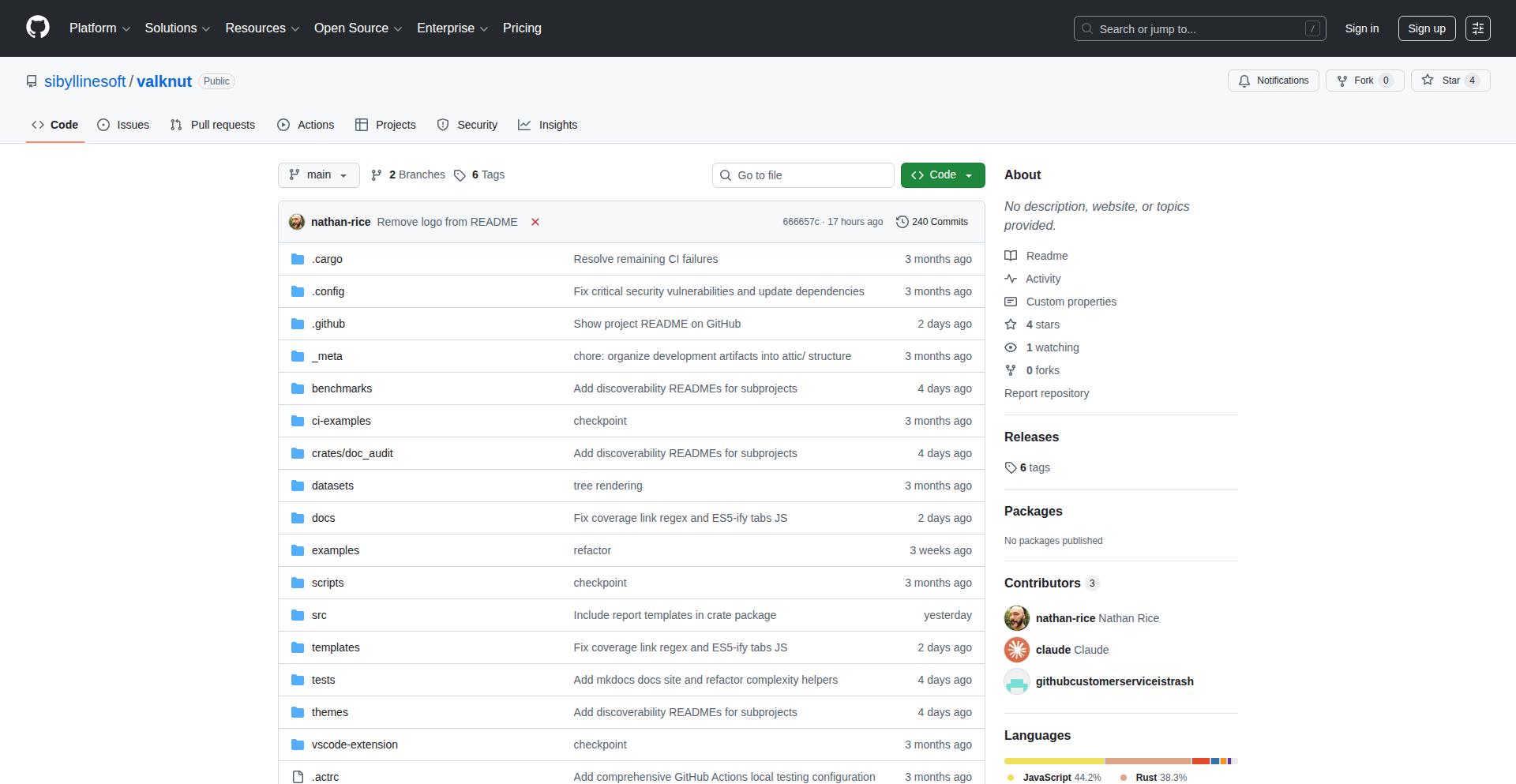Screen dimensions: 1516x784
Task: Click the .cargo folder icon
Action: tap(298, 259)
